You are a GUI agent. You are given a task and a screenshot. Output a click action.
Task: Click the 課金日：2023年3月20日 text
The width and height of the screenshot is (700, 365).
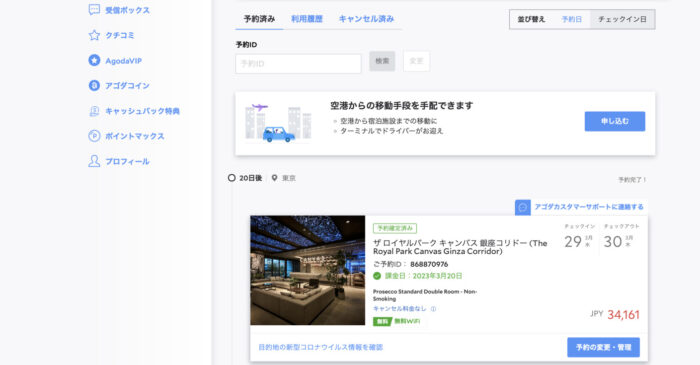(424, 276)
